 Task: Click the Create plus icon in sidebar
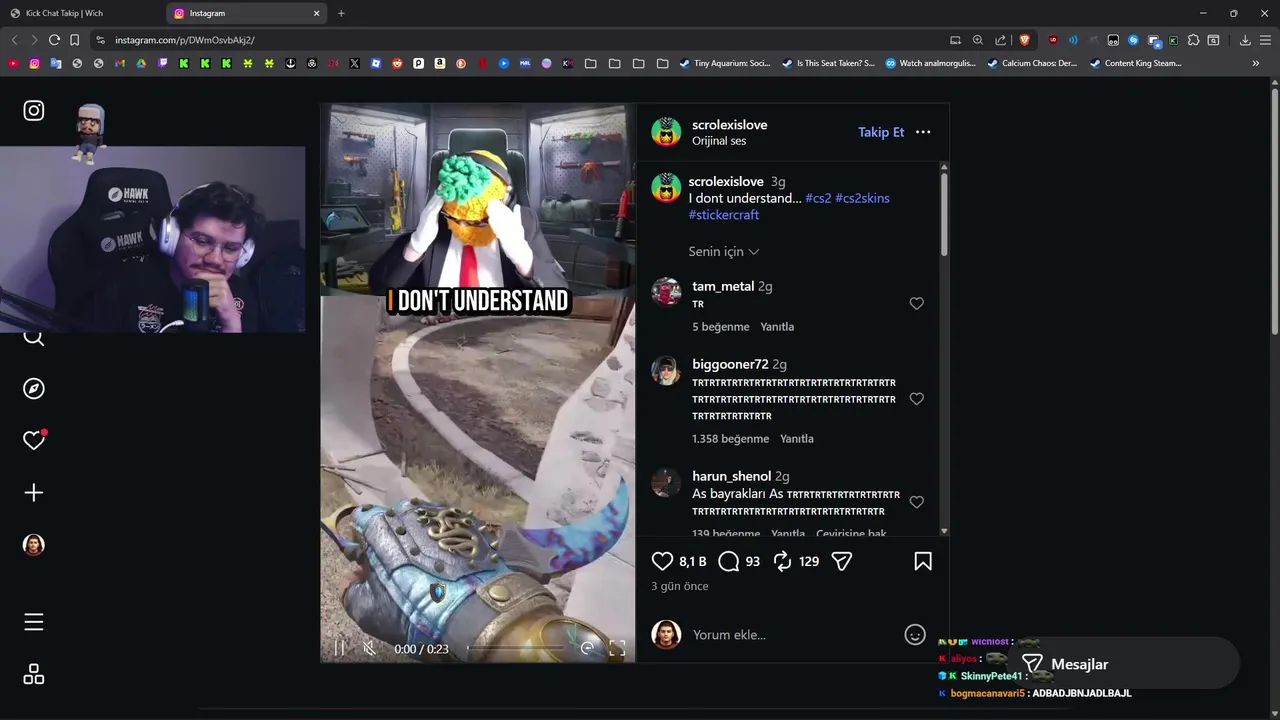pos(34,493)
